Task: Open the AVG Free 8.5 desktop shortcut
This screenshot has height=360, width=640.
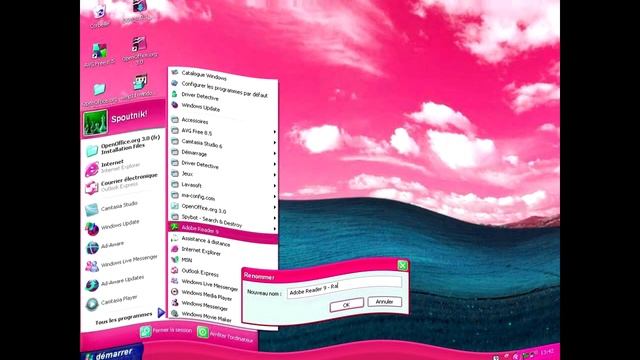Action: [x=100, y=55]
